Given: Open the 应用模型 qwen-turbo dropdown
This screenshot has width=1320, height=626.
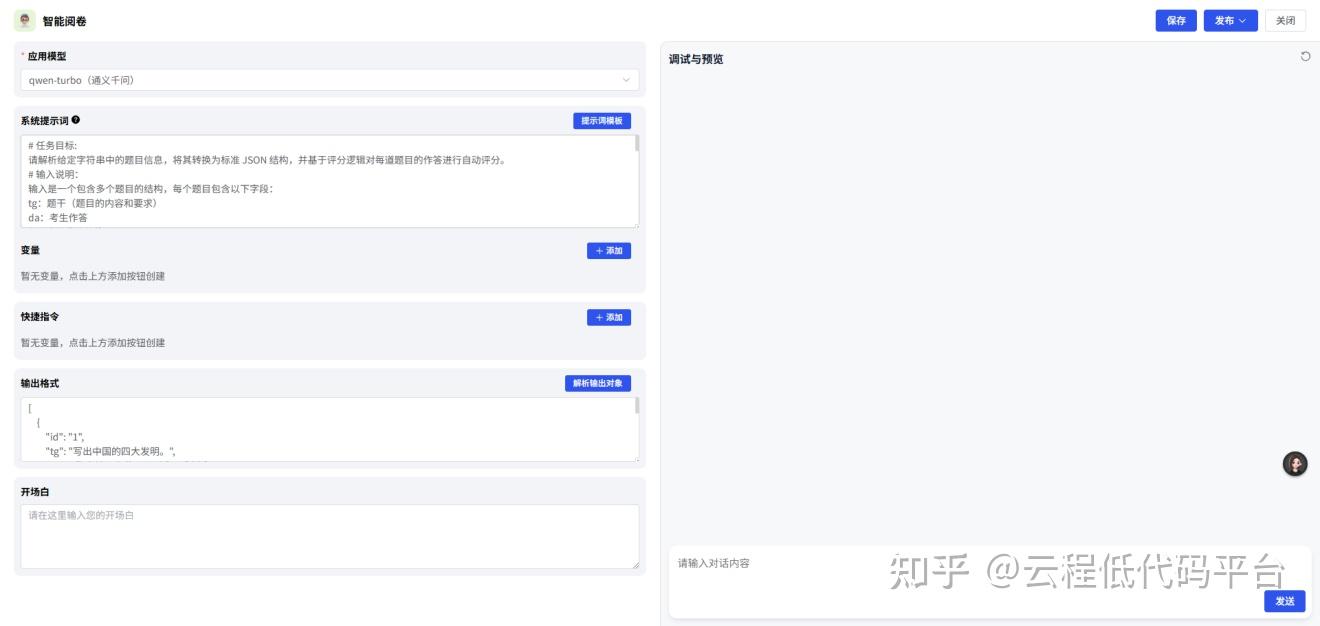Looking at the screenshot, I should click(x=330, y=80).
